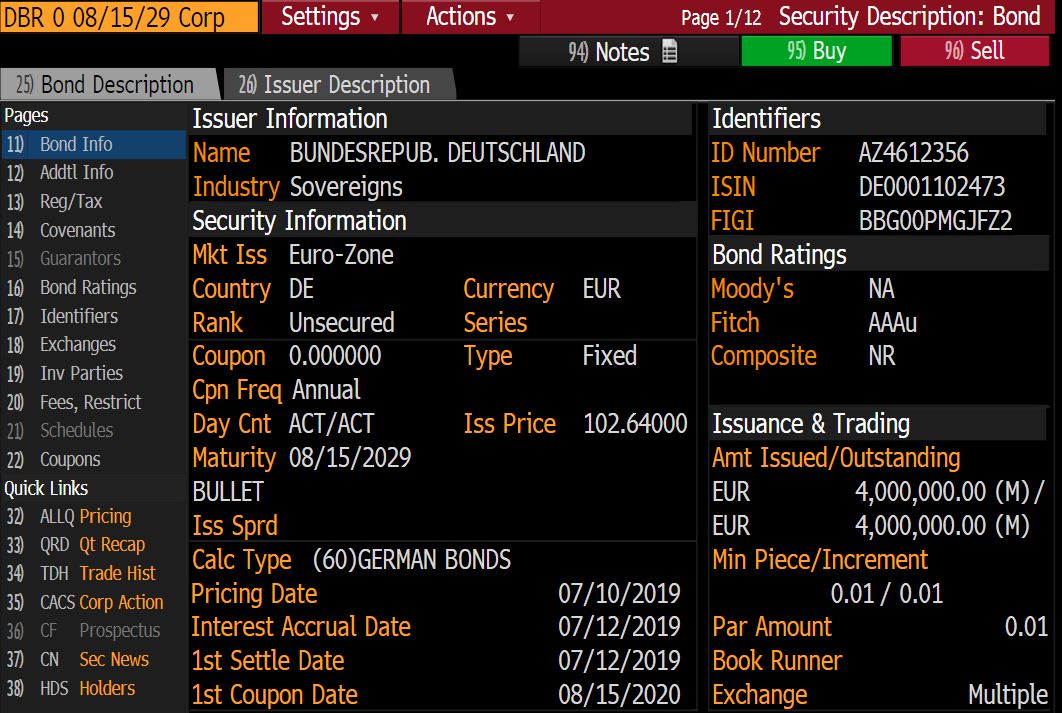Click the Mkt Iss value Euro-Zone
Screen dimensions: 1062x713
point(341,255)
